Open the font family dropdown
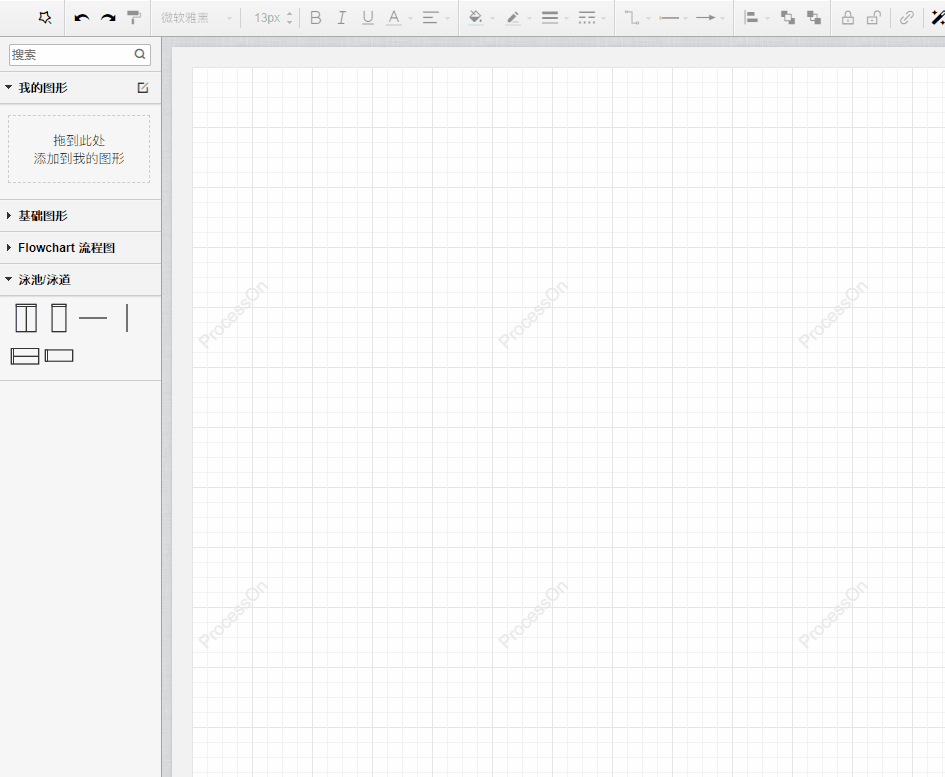The image size is (945, 777). pyautogui.click(x=196, y=18)
